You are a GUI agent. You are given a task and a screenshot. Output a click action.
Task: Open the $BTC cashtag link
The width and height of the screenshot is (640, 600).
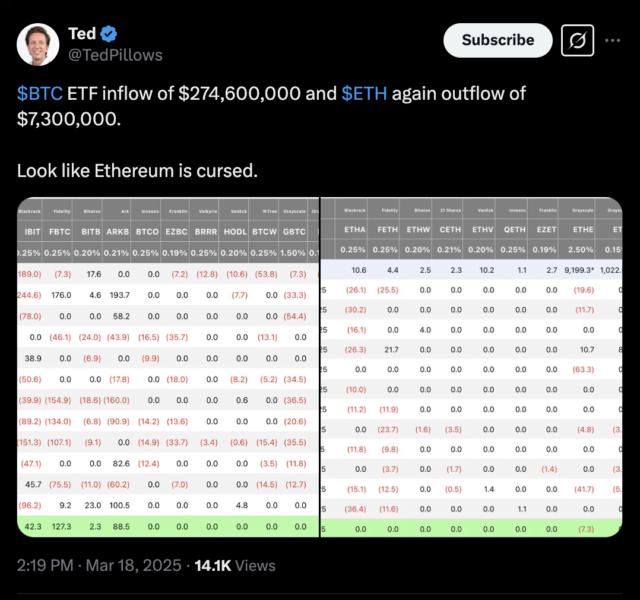click(x=40, y=93)
